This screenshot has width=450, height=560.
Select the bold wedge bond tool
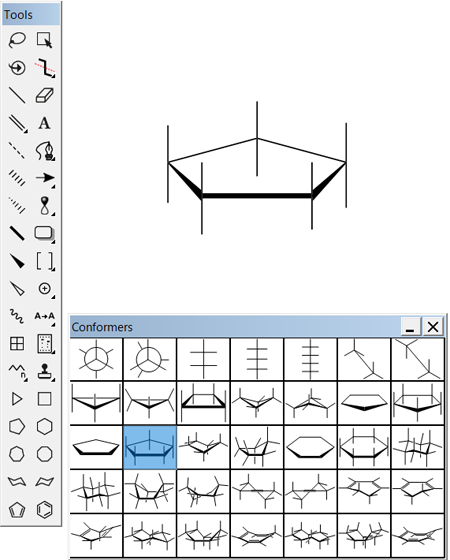pyautogui.click(x=17, y=261)
